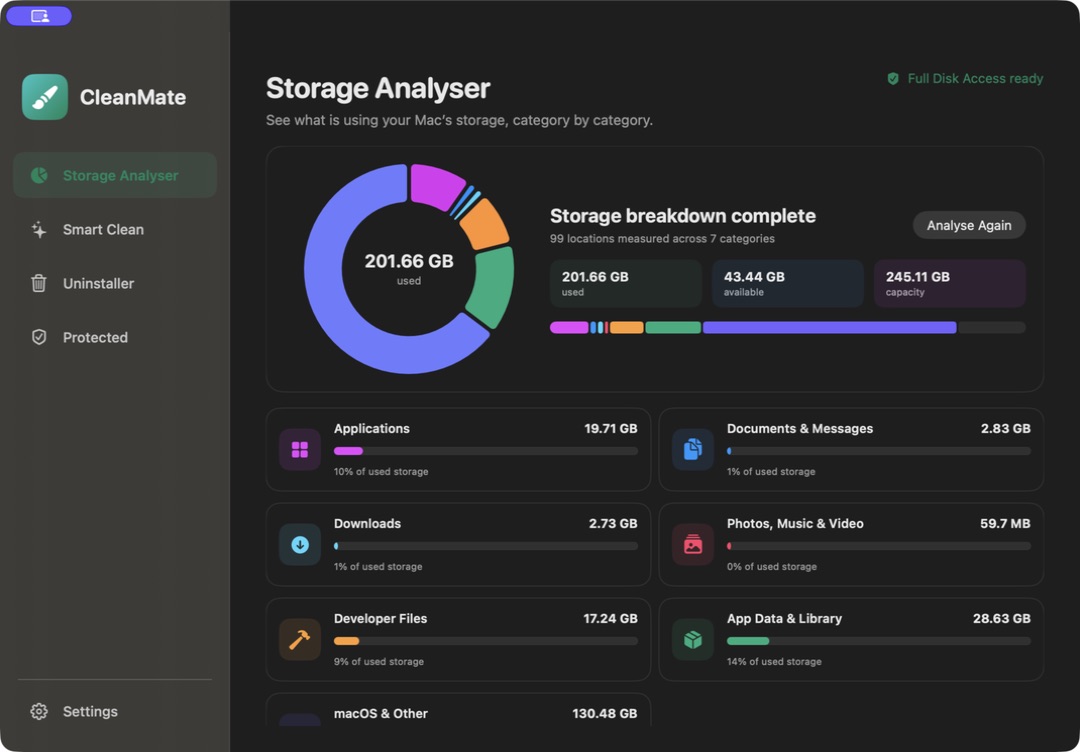The height and width of the screenshot is (752, 1080).
Task: Click the Storage Analyser pie chart icon
Action: click(39, 176)
